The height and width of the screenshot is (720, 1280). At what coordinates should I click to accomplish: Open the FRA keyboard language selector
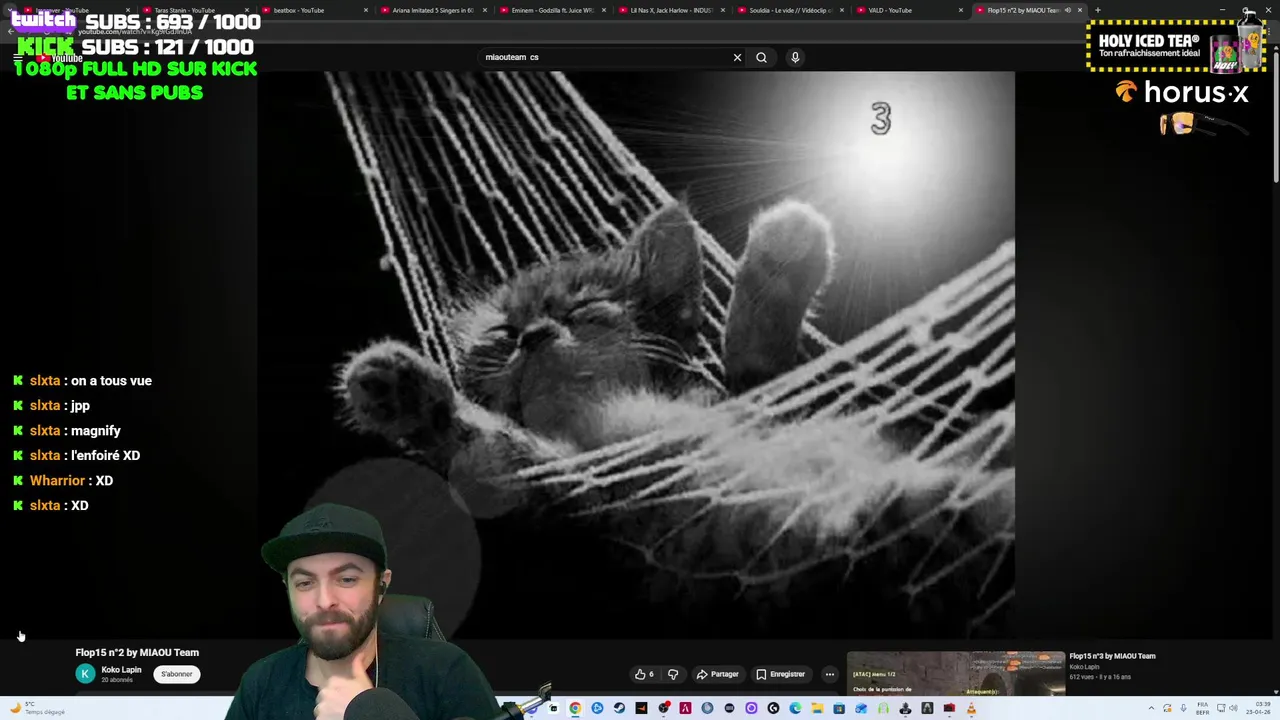pyautogui.click(x=1202, y=708)
